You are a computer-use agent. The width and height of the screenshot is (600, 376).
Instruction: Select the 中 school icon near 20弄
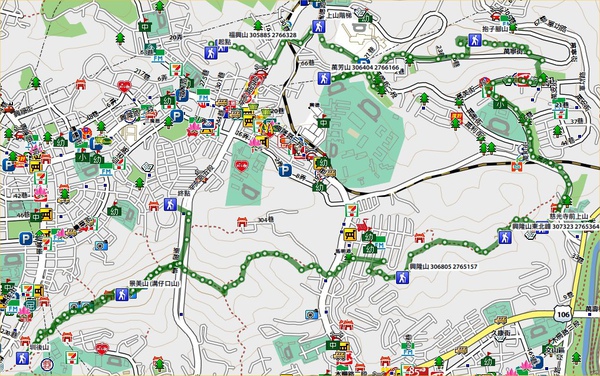click(145, 26)
